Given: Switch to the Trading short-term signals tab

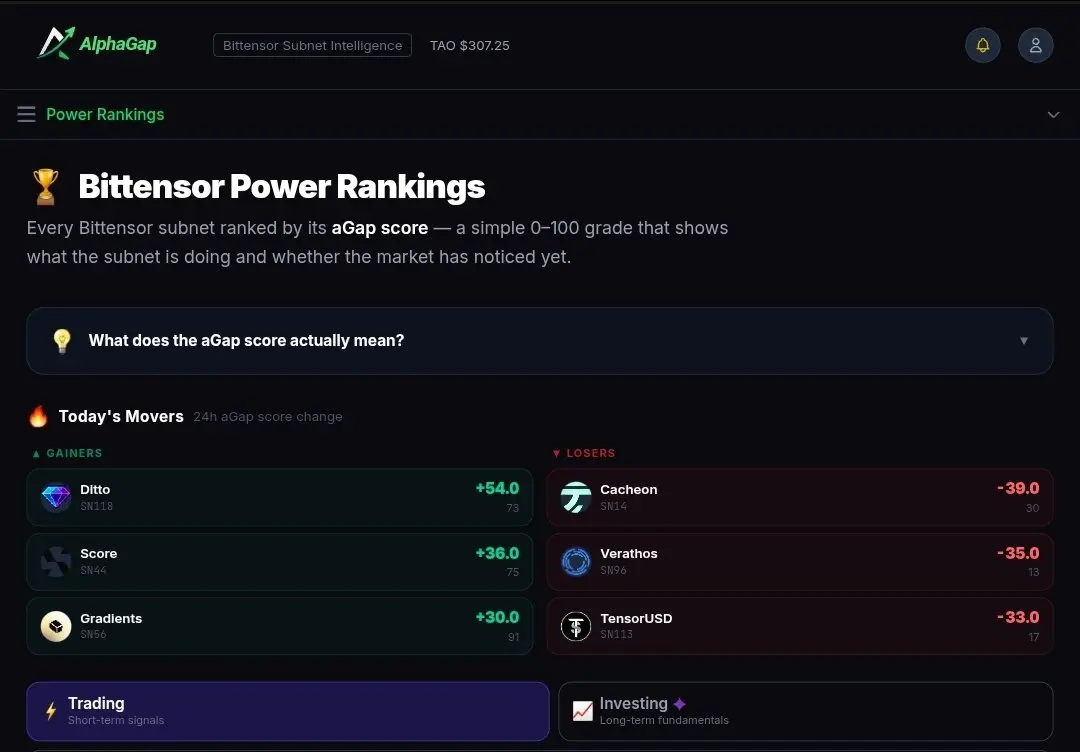Looking at the screenshot, I should (288, 711).
